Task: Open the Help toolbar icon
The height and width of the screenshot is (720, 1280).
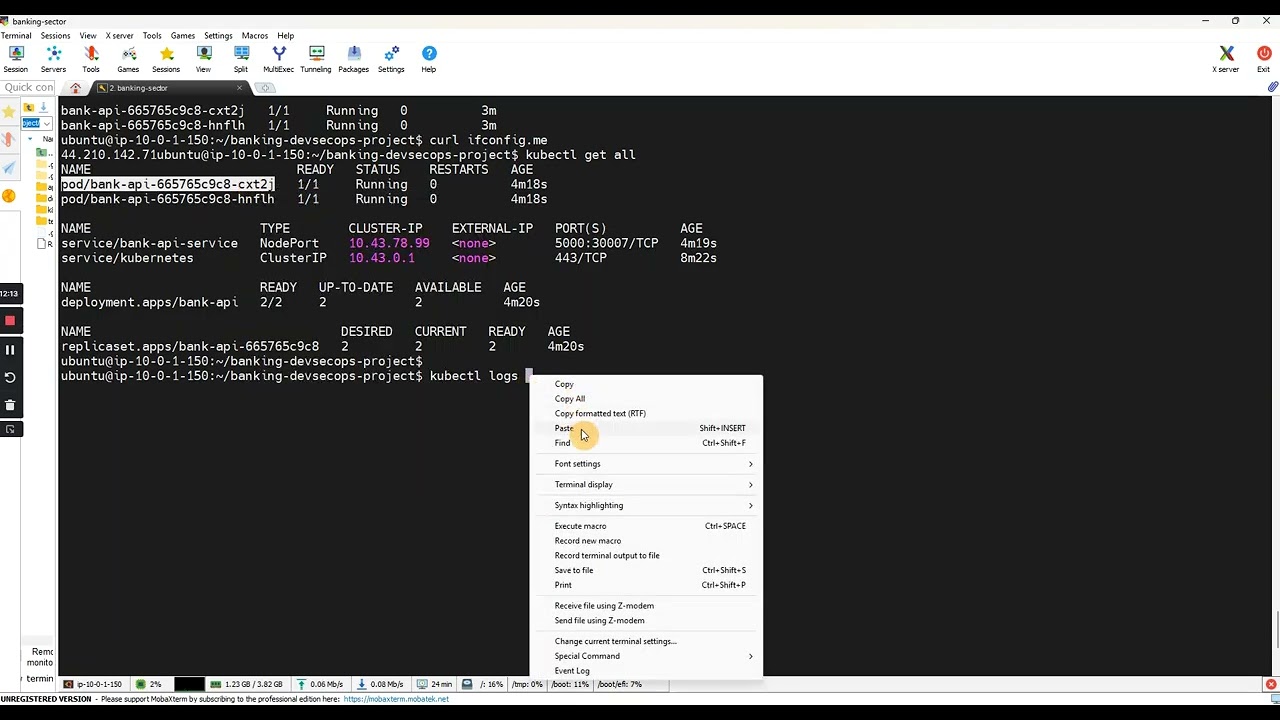Action: point(429,59)
